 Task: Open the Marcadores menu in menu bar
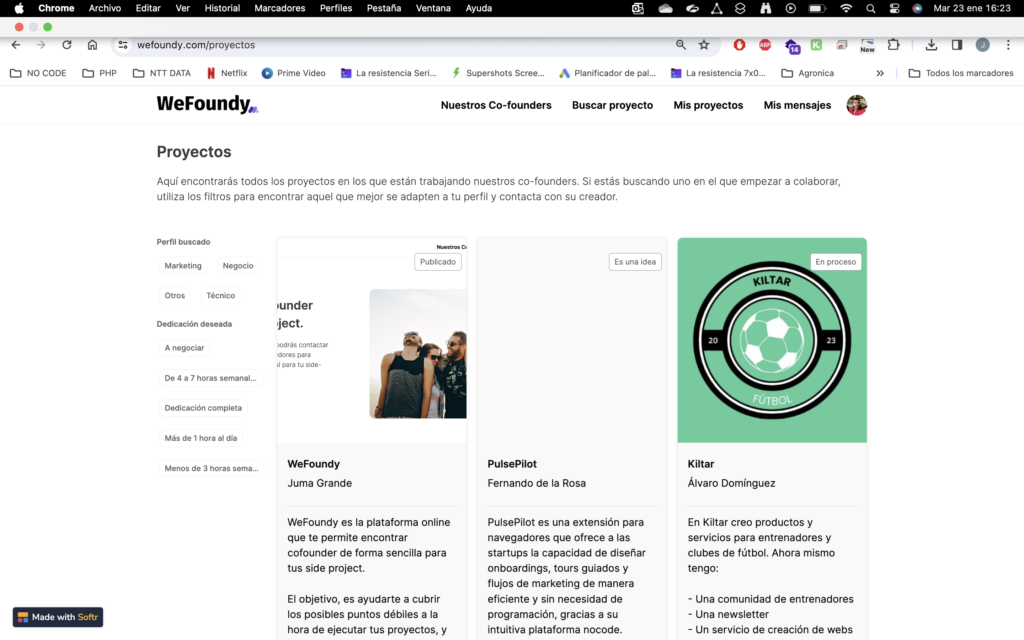point(280,8)
